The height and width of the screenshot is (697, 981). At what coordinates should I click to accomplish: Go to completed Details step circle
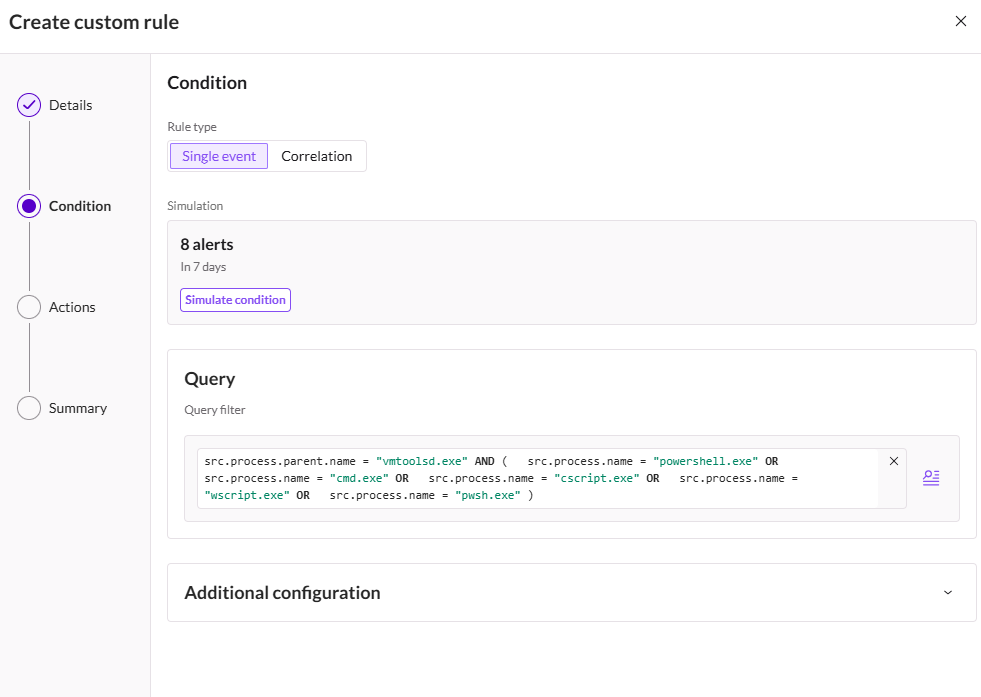click(x=29, y=105)
